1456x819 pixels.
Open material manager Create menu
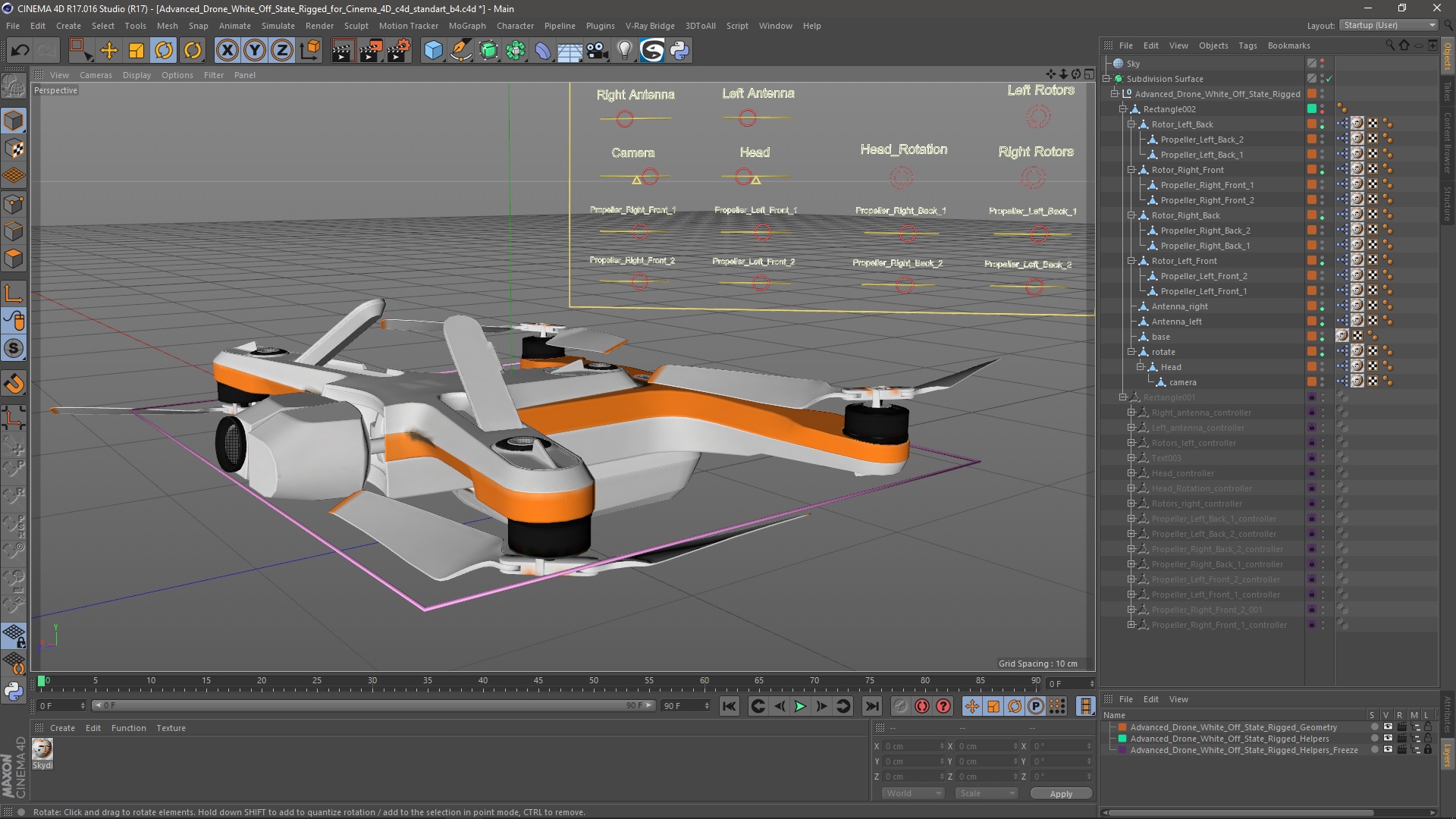tap(62, 728)
